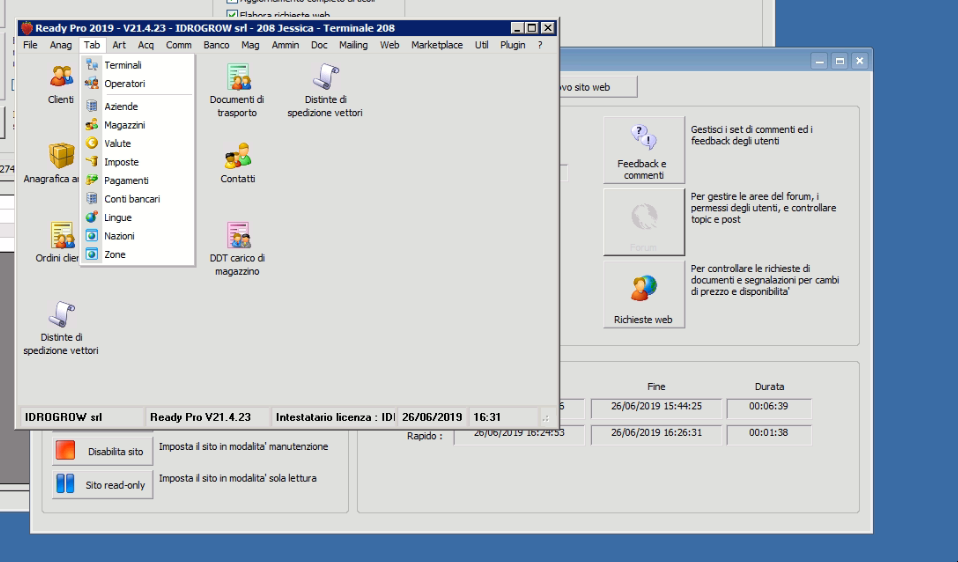Close the background web site window
Viewport: 958px width, 562px height.
(860, 61)
